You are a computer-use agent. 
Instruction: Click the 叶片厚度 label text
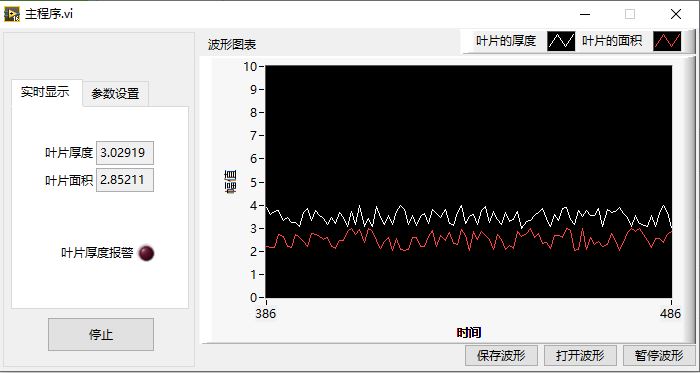point(69,153)
